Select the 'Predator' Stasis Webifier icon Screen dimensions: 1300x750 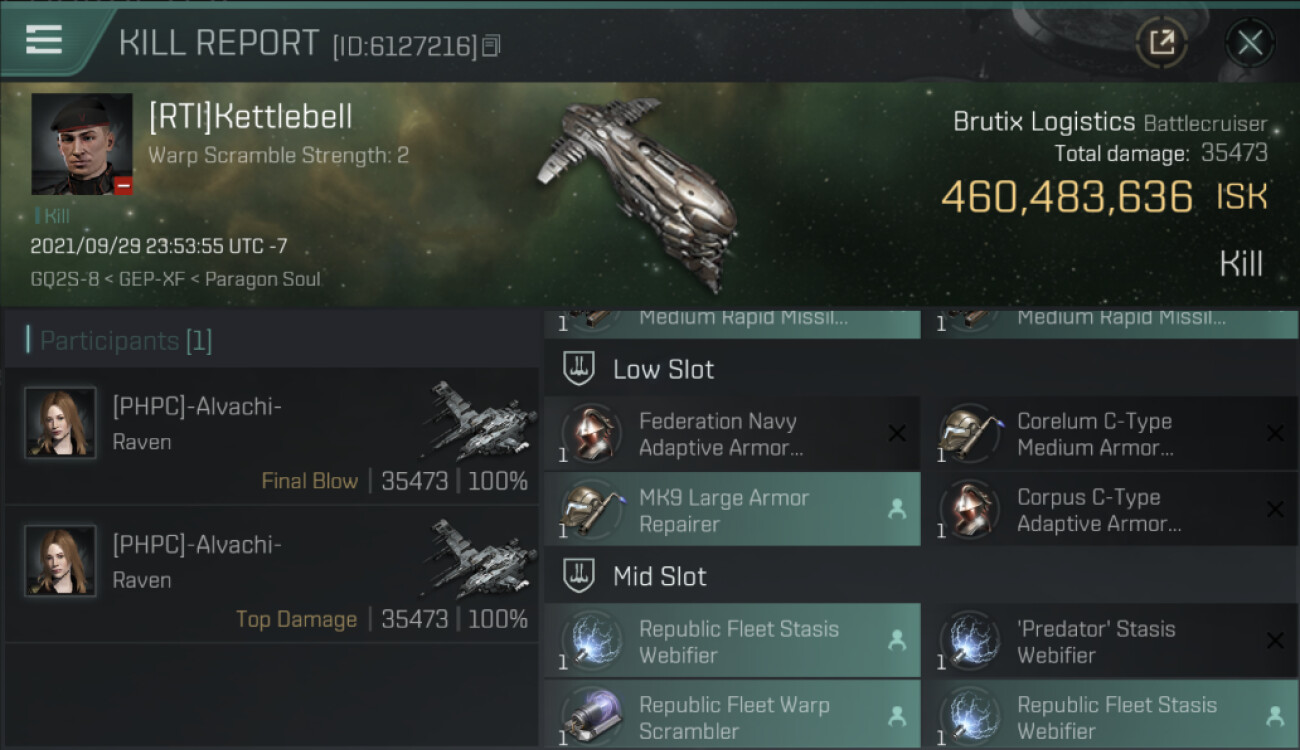coord(968,642)
